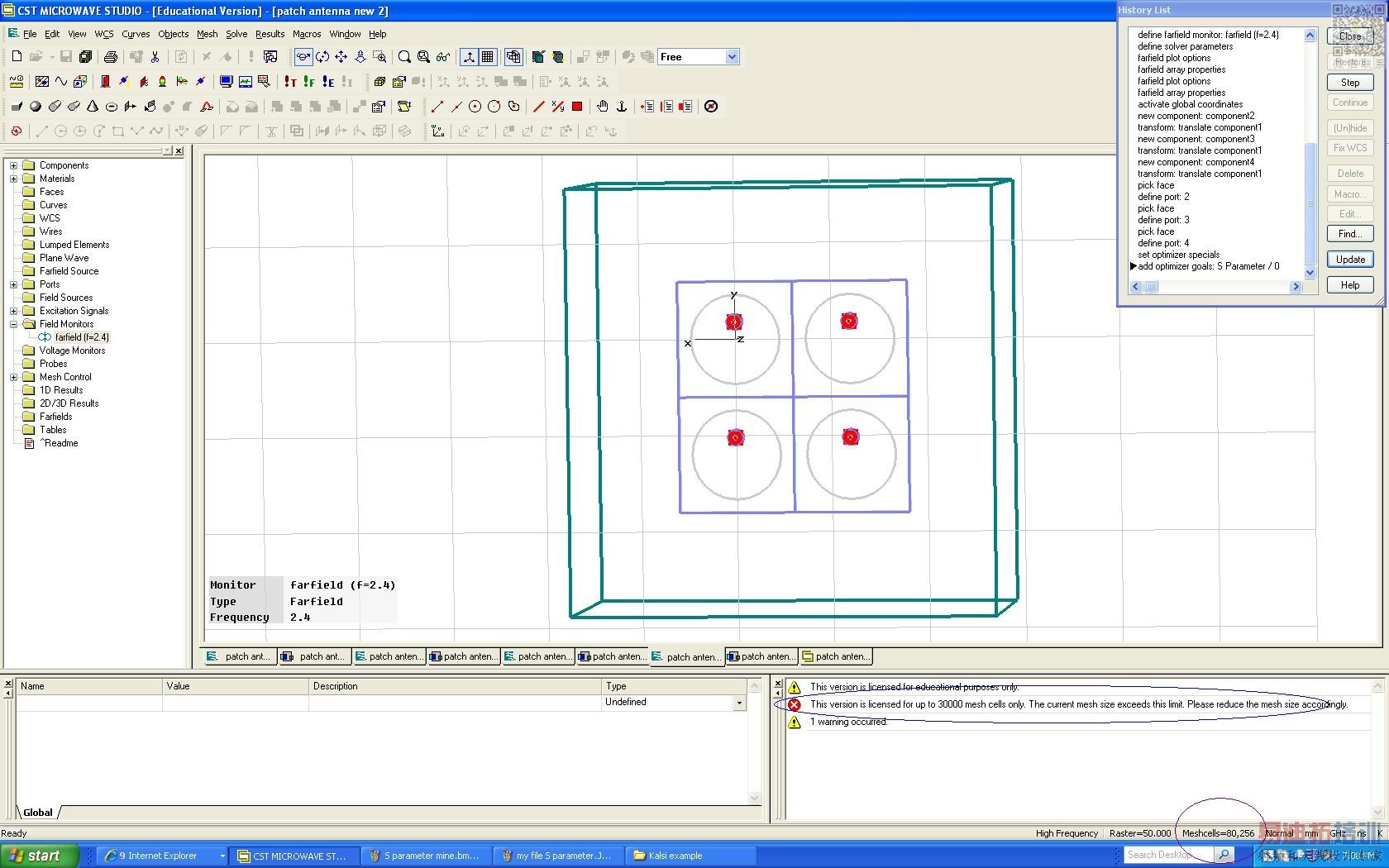This screenshot has height=868, width=1389.
Task: Toggle the wireframe view button
Action: 513,57
